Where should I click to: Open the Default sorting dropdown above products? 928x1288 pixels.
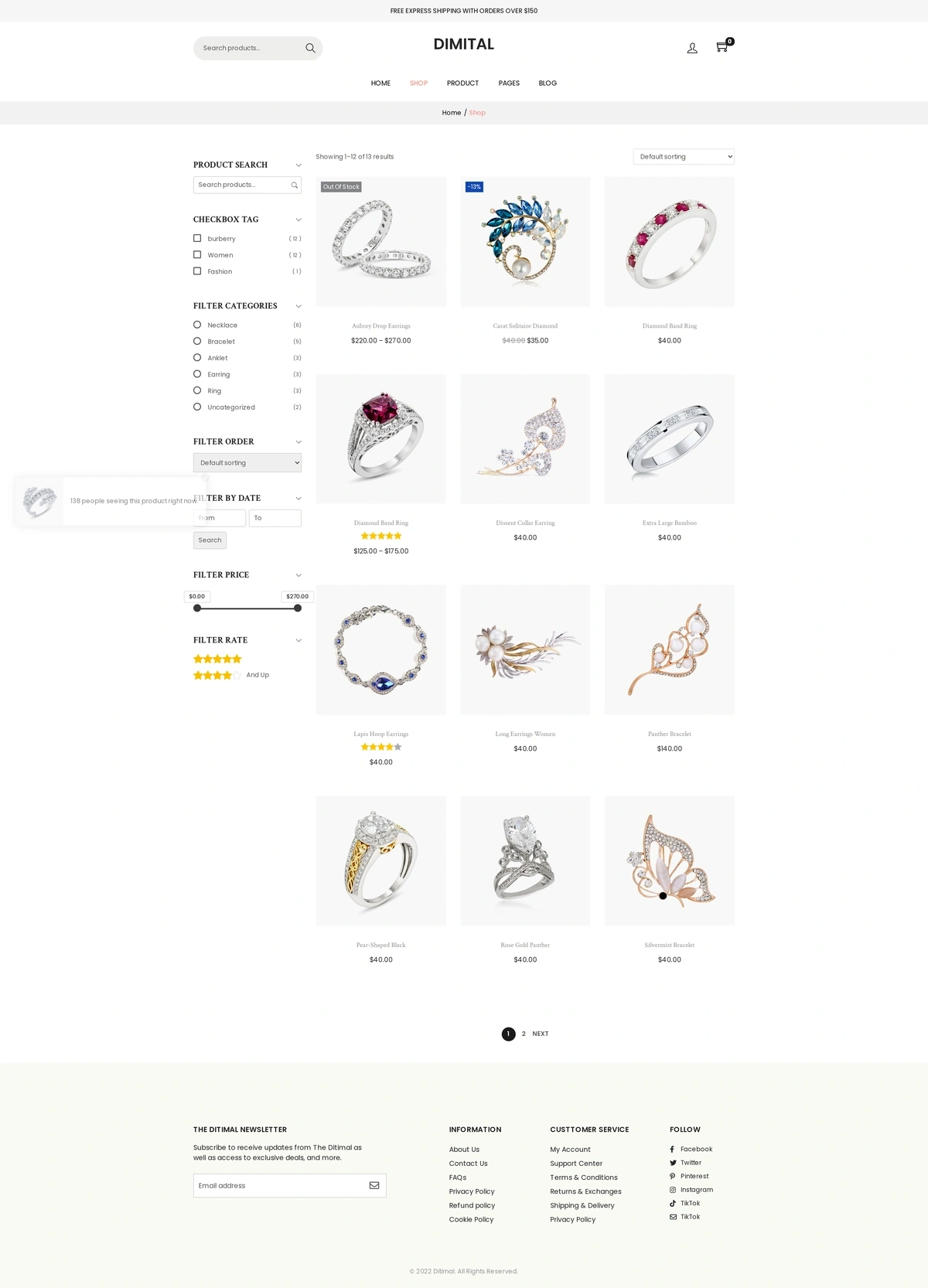pyautogui.click(x=684, y=156)
